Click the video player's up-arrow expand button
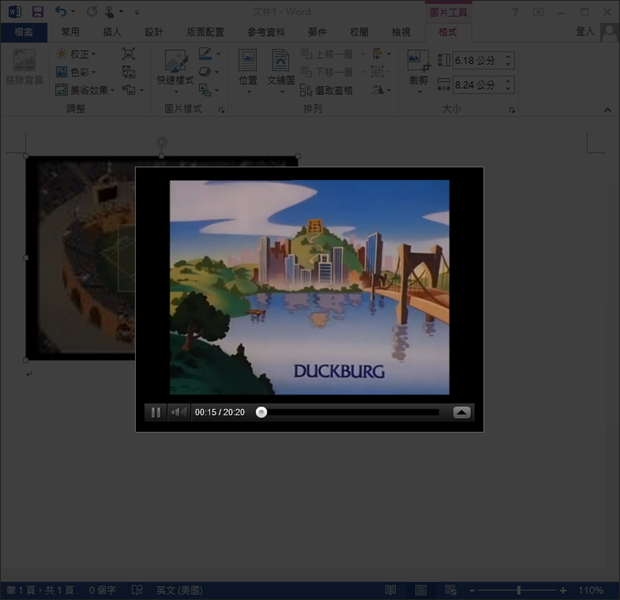The image size is (620, 600). pos(461,413)
